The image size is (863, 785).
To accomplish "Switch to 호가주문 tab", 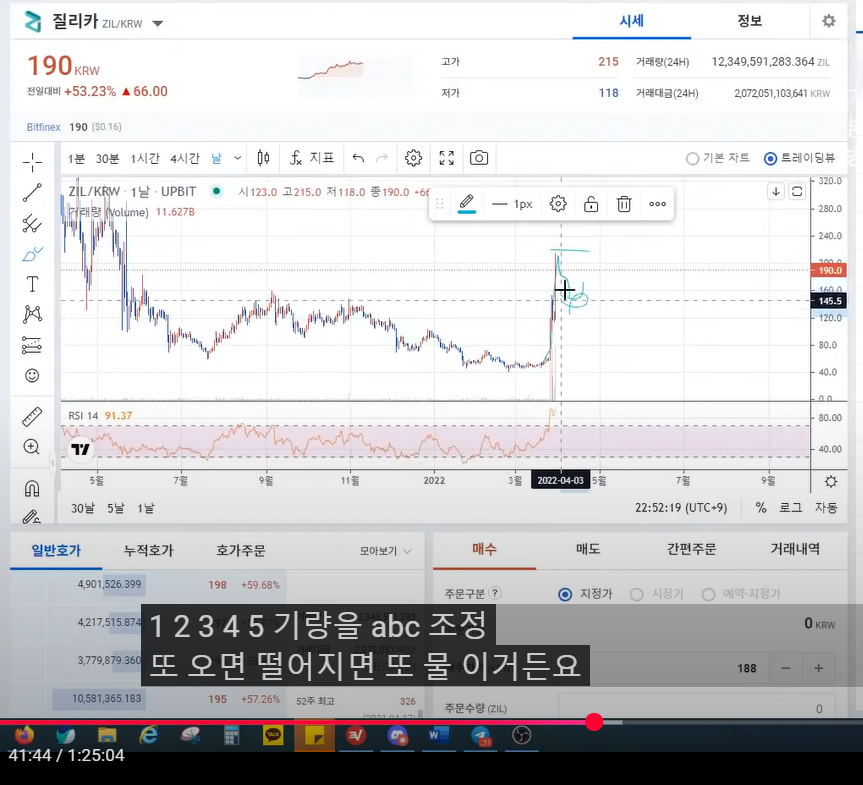I will [x=241, y=550].
